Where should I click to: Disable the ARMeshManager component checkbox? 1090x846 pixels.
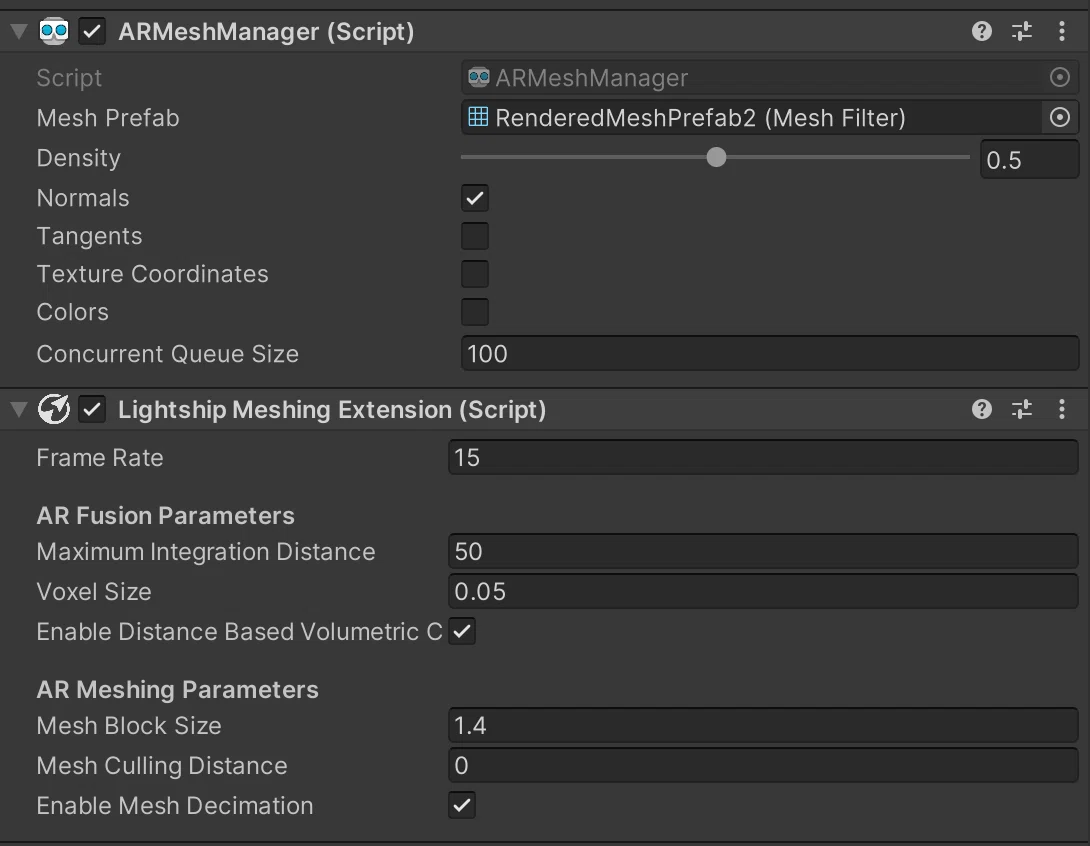92,31
